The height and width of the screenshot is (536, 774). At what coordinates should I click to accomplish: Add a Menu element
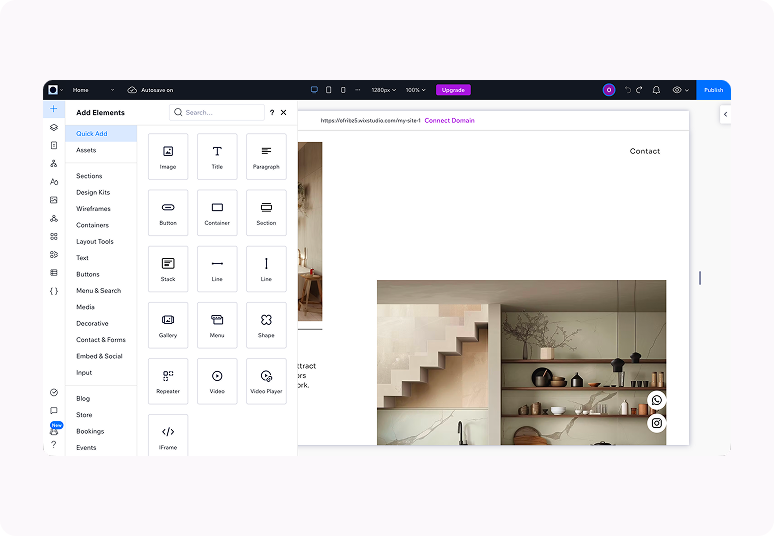[x=217, y=325]
